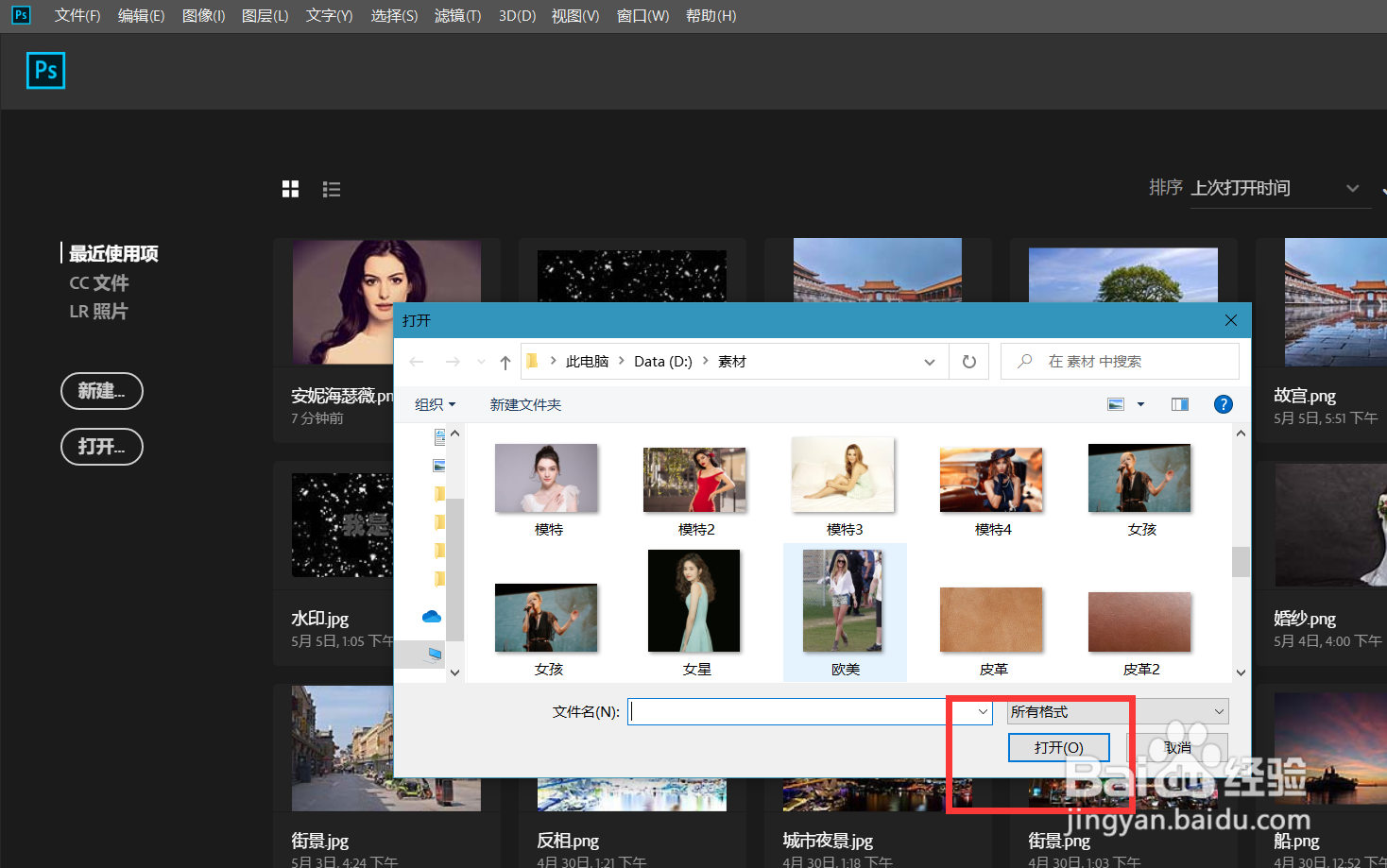1387x868 pixels.
Task: Click sidebar tree scroll down arrow
Action: point(454,672)
